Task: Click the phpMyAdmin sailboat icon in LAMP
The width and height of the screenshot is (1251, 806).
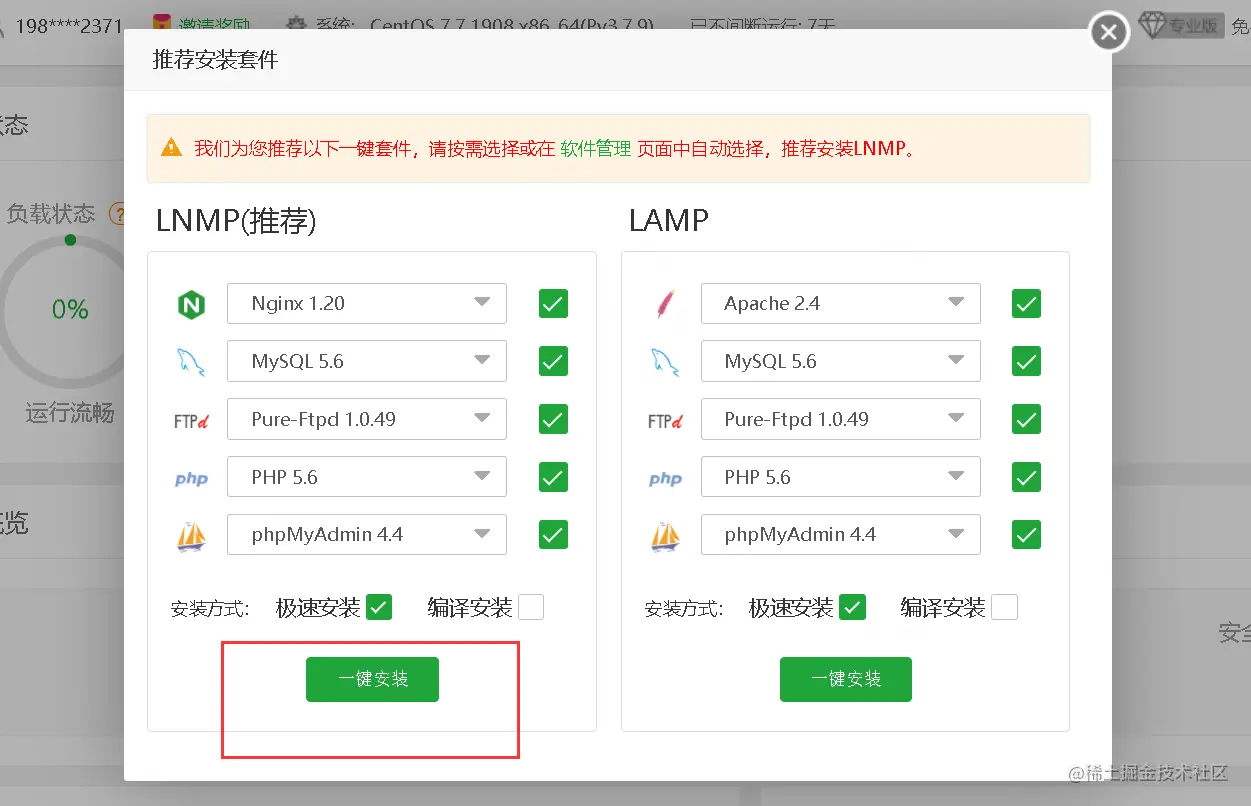Action: pyautogui.click(x=664, y=537)
